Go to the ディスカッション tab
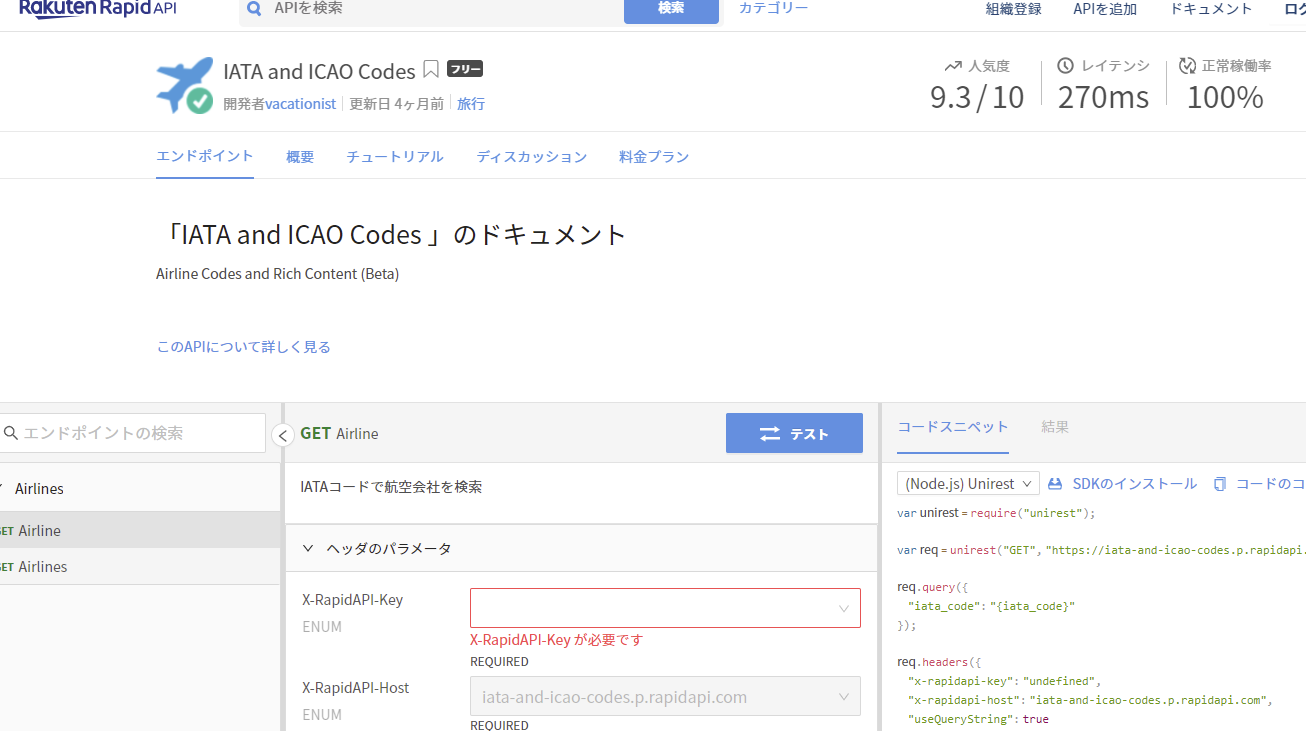The width and height of the screenshot is (1306, 731). point(532,157)
